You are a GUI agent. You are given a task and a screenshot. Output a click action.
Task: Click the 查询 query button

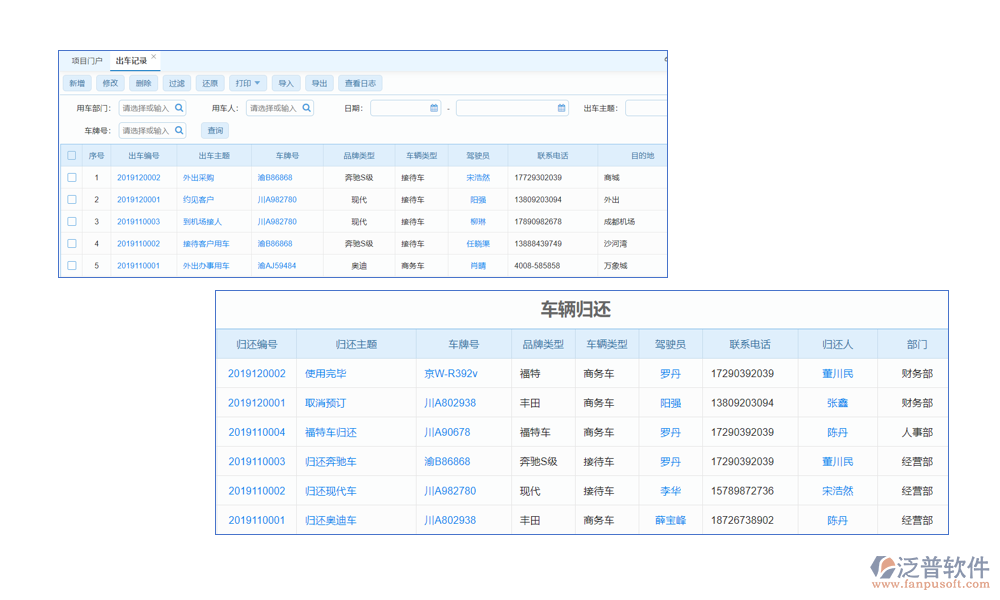(215, 130)
